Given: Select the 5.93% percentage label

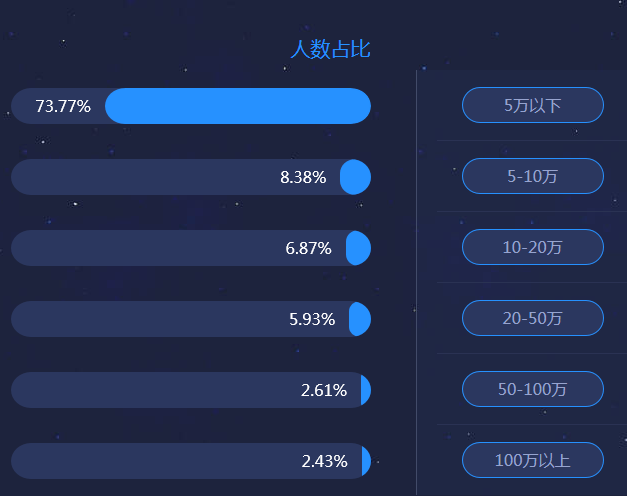Looking at the screenshot, I should pos(312,319).
